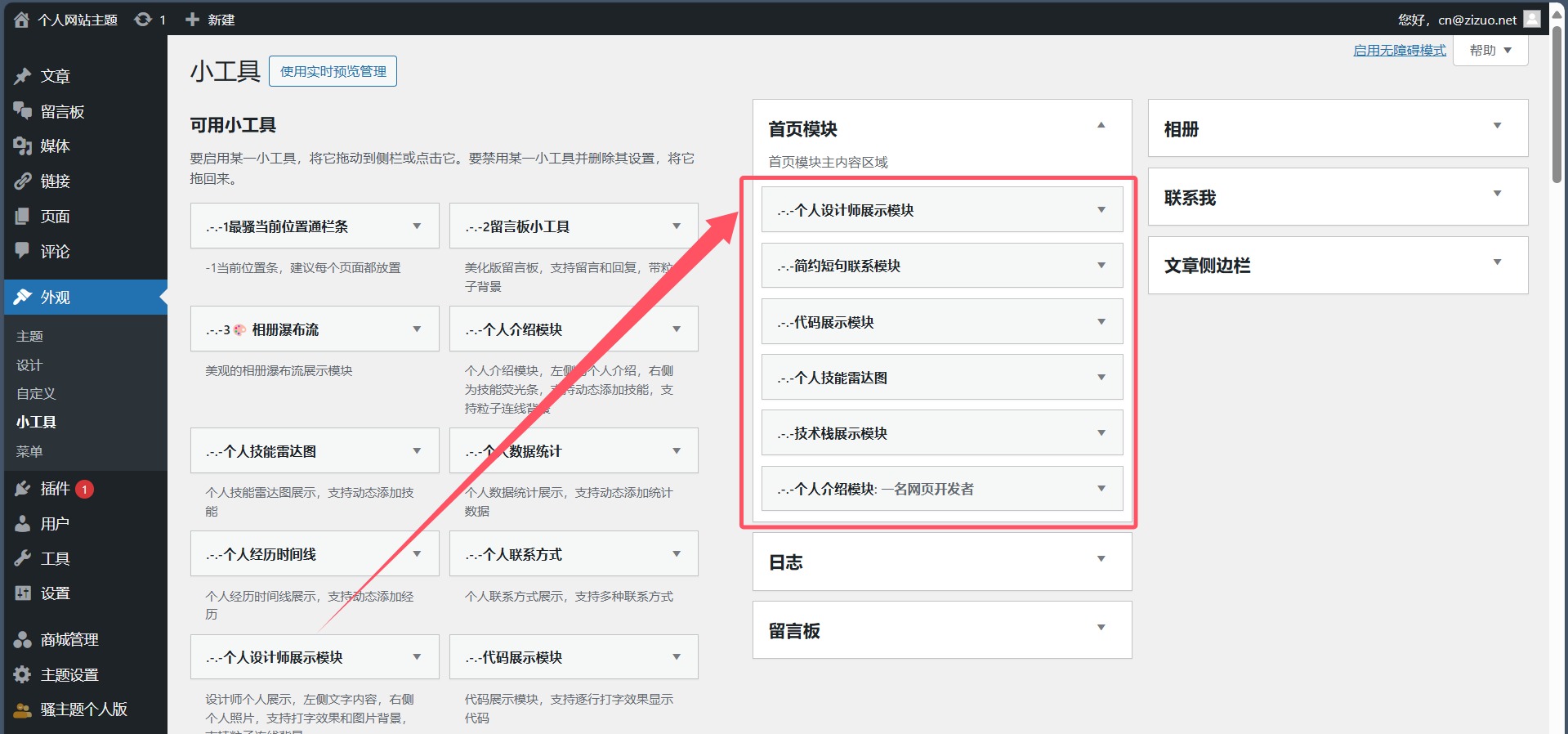
Task: Click the 主题设置 gear icon
Action: pos(23,675)
